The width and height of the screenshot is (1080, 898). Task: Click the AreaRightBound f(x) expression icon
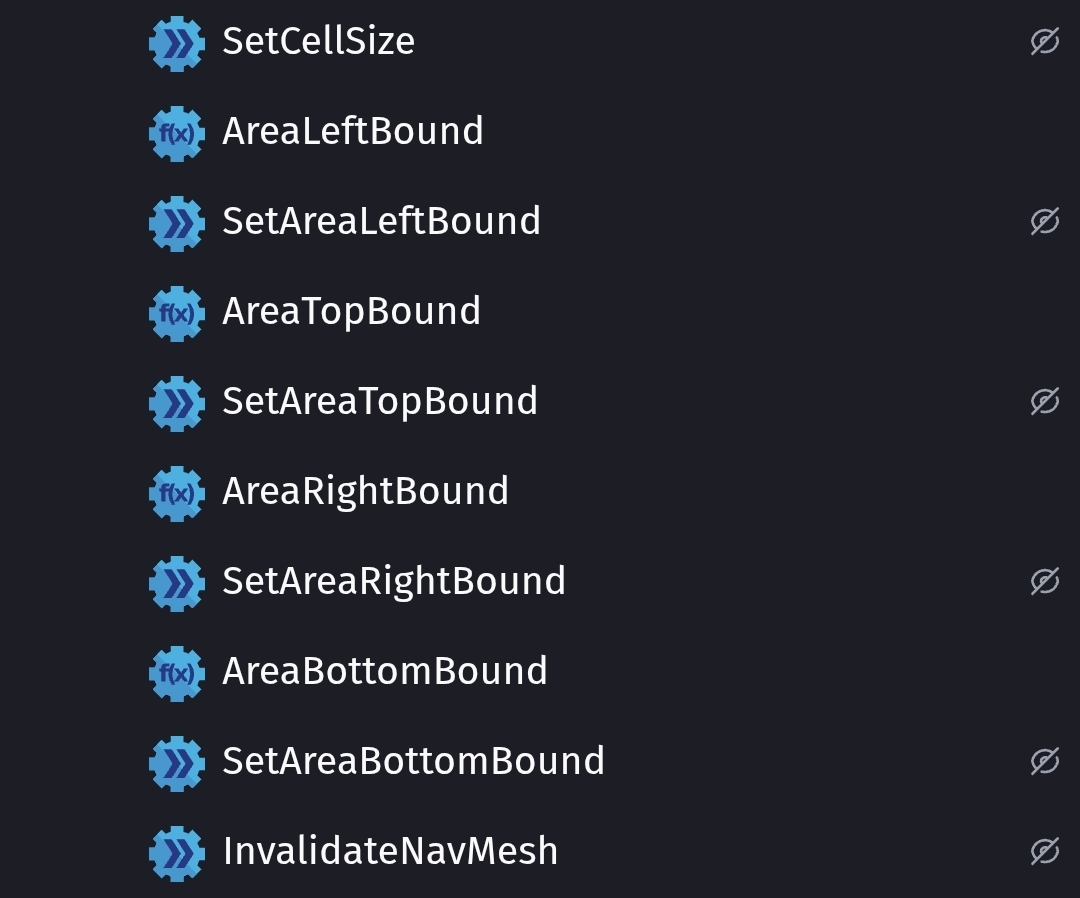pyautogui.click(x=176, y=493)
